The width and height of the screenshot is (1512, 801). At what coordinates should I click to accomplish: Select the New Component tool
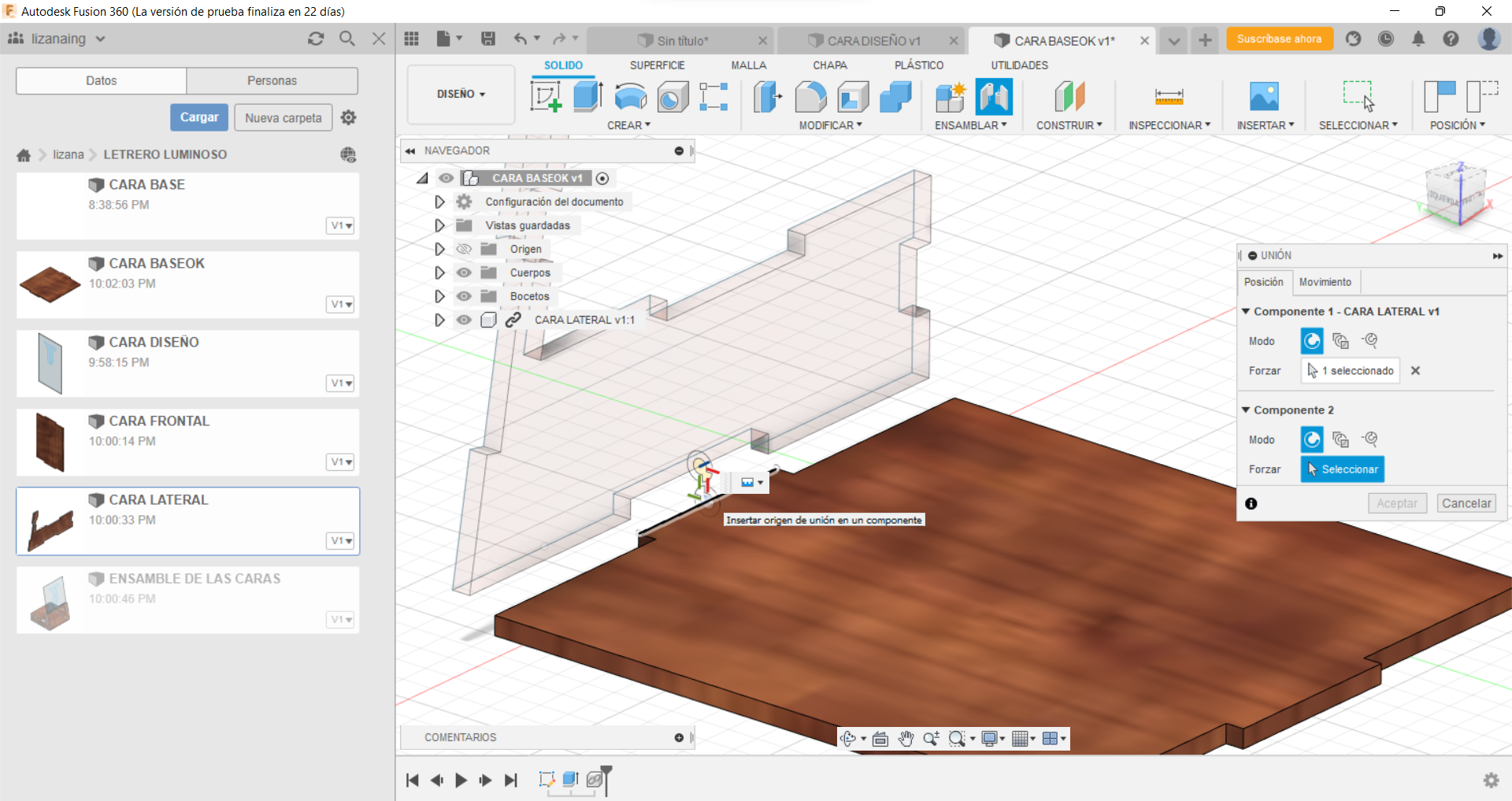(951, 97)
